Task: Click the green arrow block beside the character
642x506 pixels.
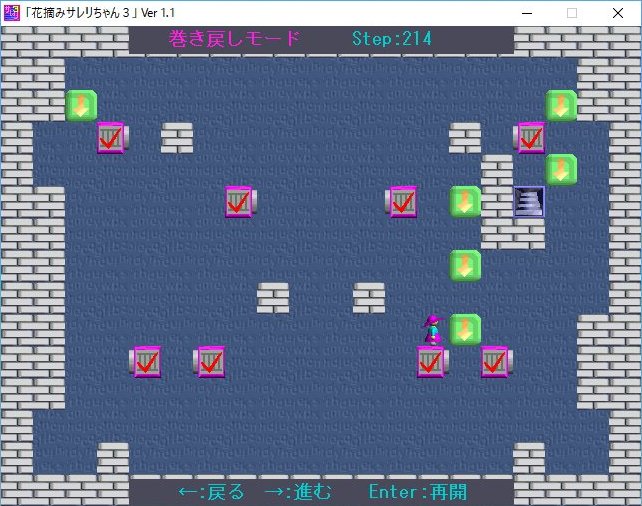Action: tap(465, 329)
